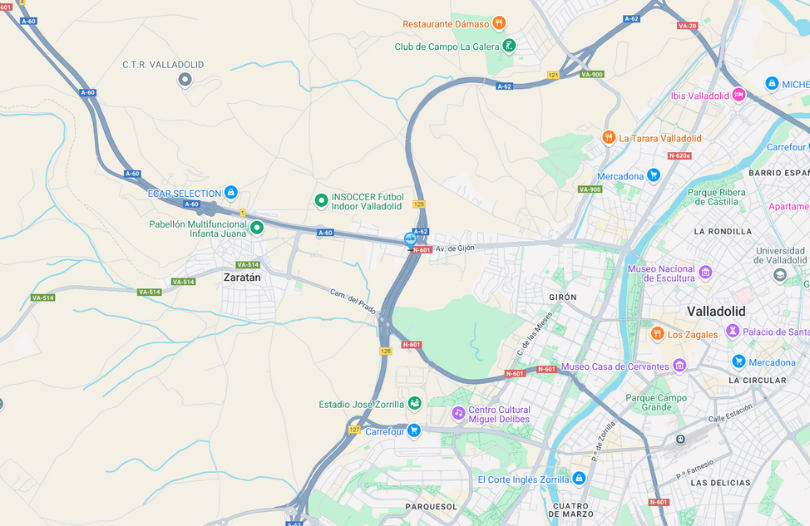This screenshot has height=526, width=810.
Task: Select the Carrefour shopping cart pin near the stadium
Action: pos(414,430)
